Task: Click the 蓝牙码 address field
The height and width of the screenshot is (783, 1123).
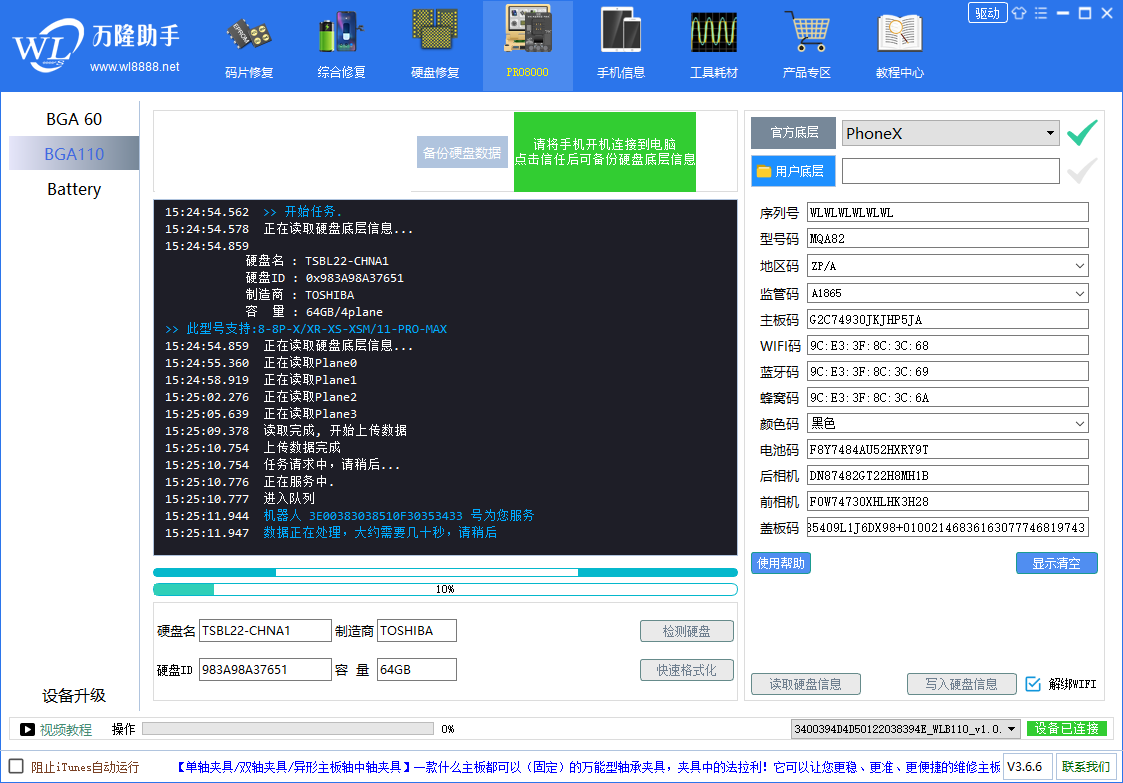Action: 948,371
